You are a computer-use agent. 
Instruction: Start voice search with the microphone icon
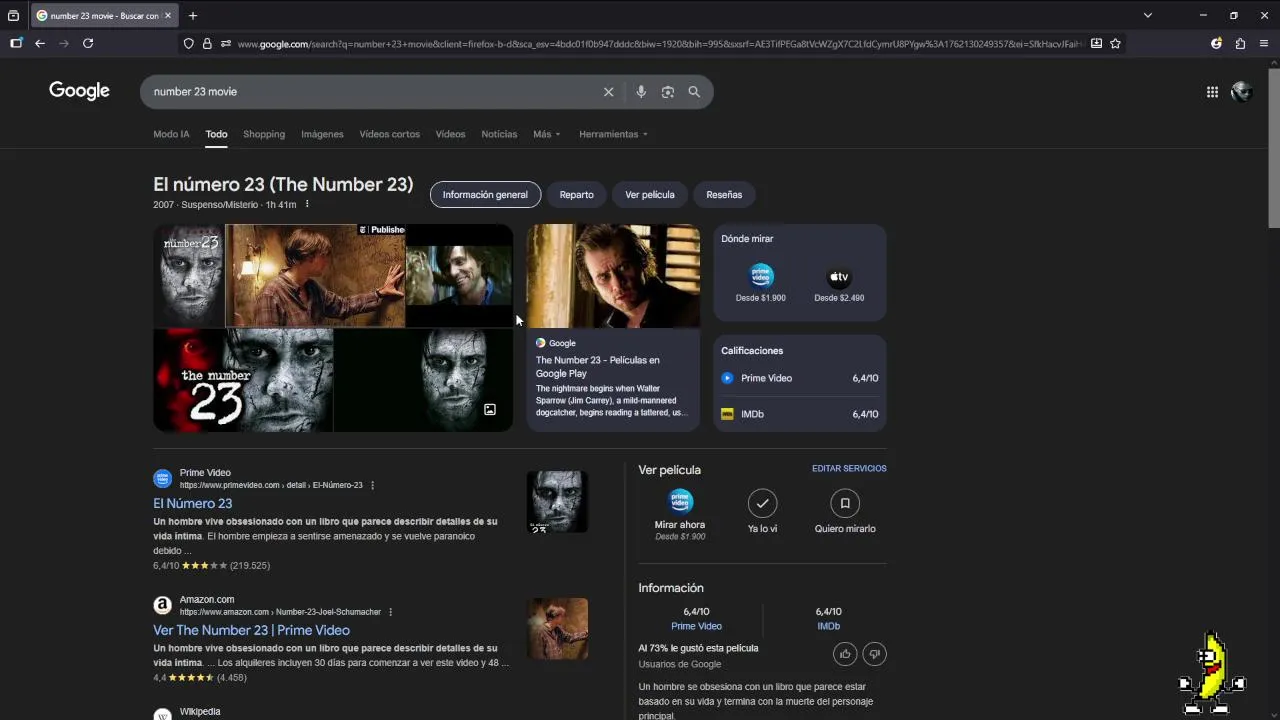(641, 92)
